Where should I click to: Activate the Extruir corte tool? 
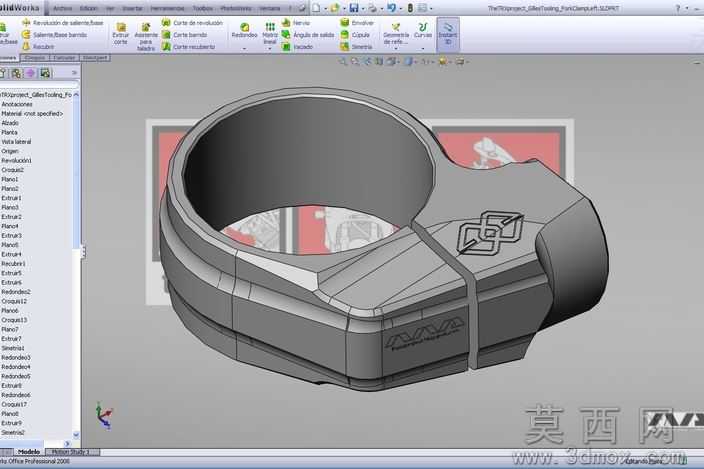tap(120, 34)
